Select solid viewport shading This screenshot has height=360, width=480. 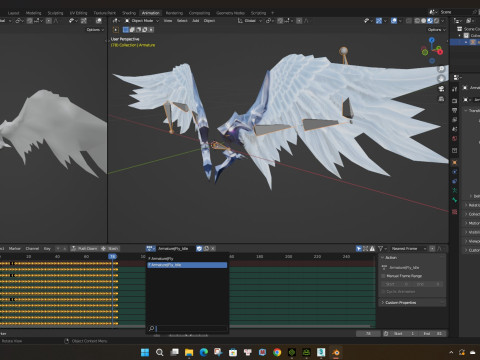(423, 21)
